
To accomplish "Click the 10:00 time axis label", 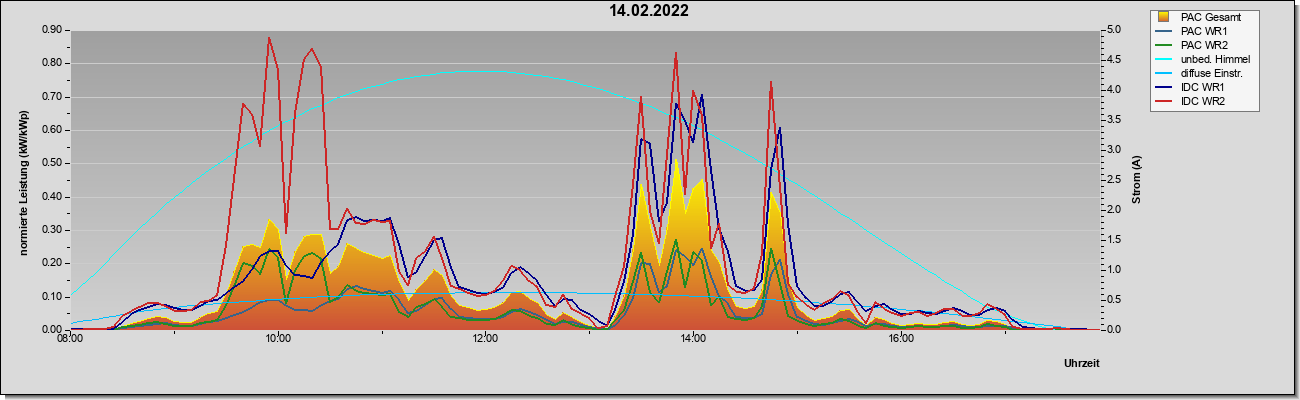I will (x=278, y=339).
